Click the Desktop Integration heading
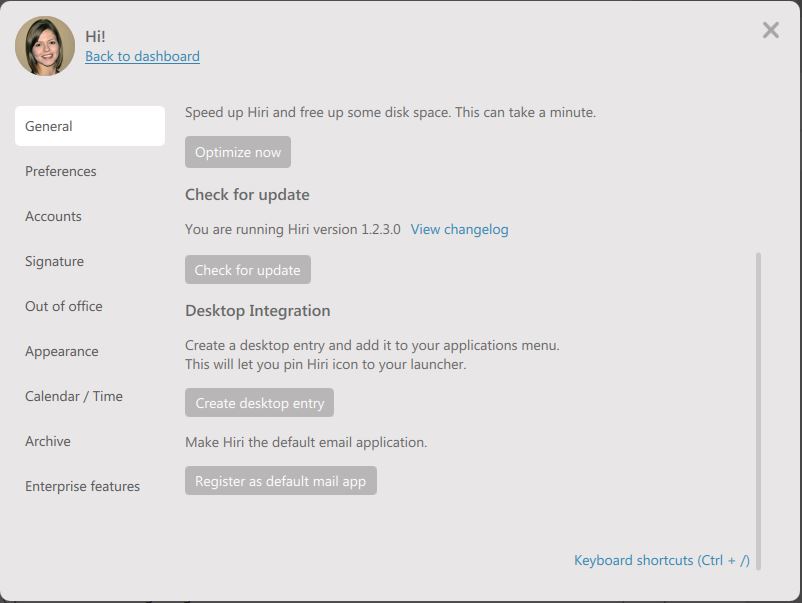 coord(258,310)
